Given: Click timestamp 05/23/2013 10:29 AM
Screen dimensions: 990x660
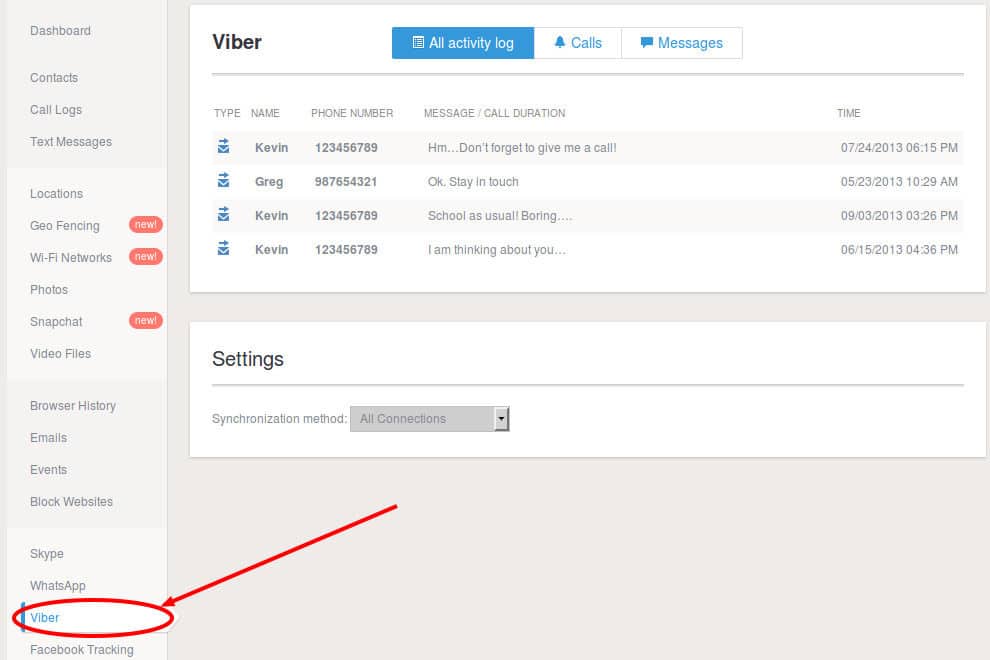Looking at the screenshot, I should tap(899, 182).
